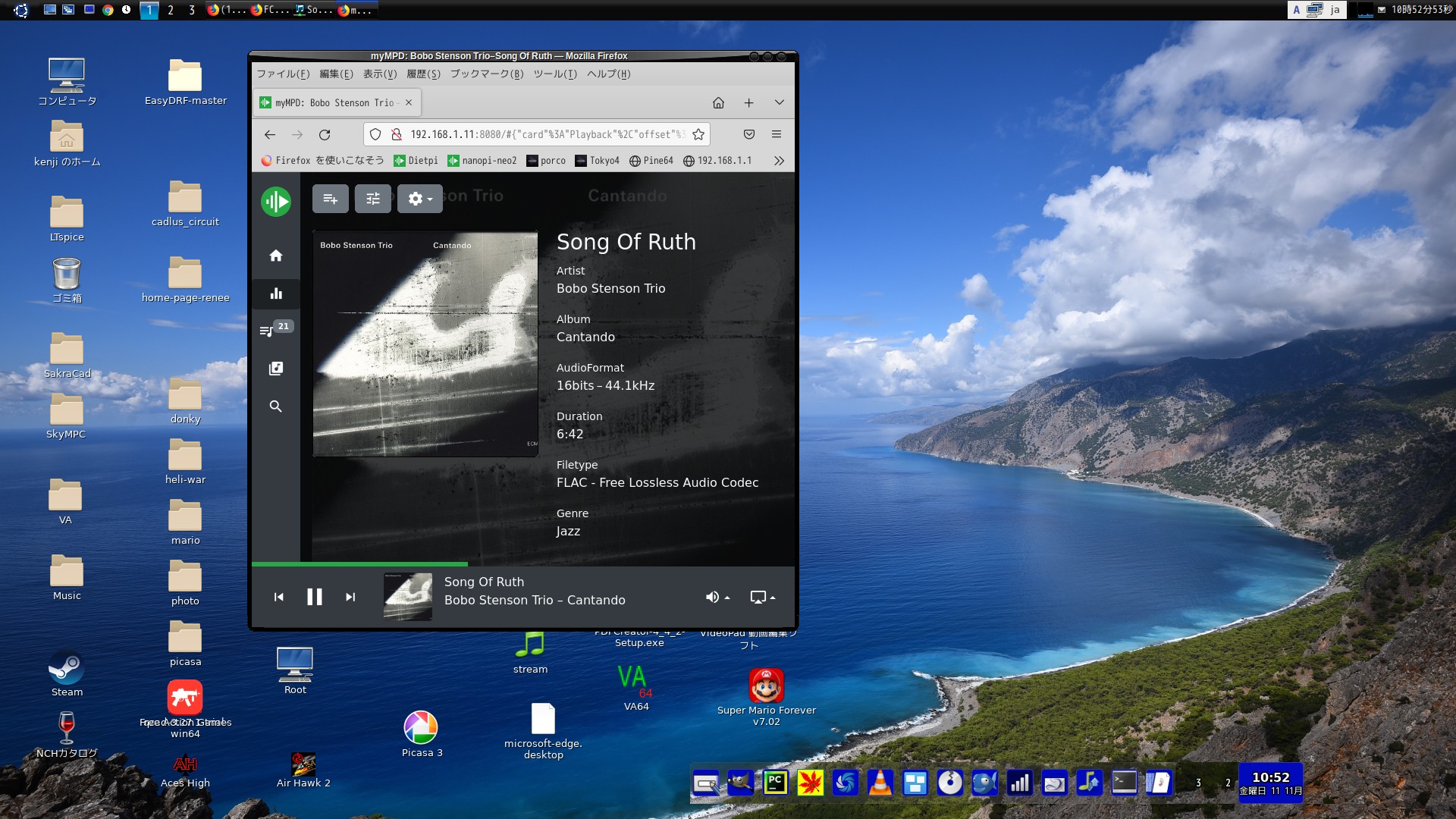This screenshot has height=819, width=1456.
Task: Skip to the next track
Action: pos(350,598)
